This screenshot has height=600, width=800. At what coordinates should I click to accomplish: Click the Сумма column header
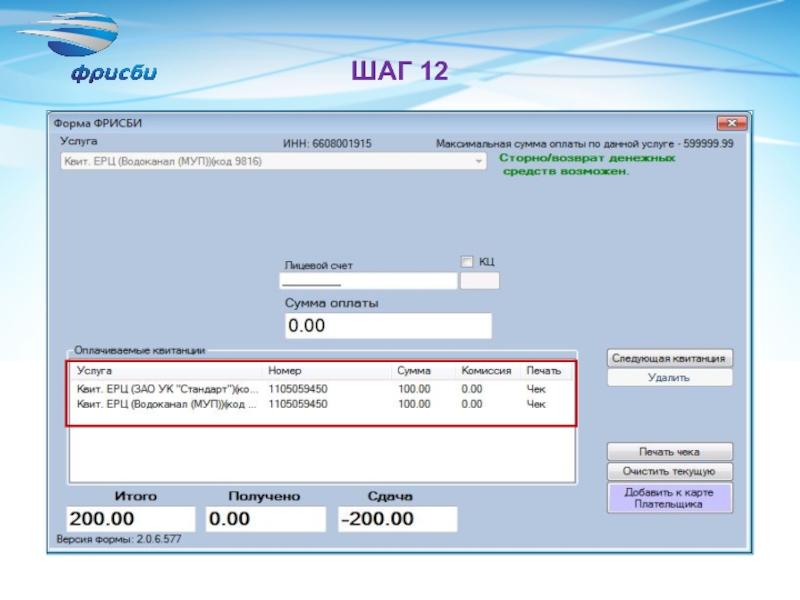[x=423, y=371]
